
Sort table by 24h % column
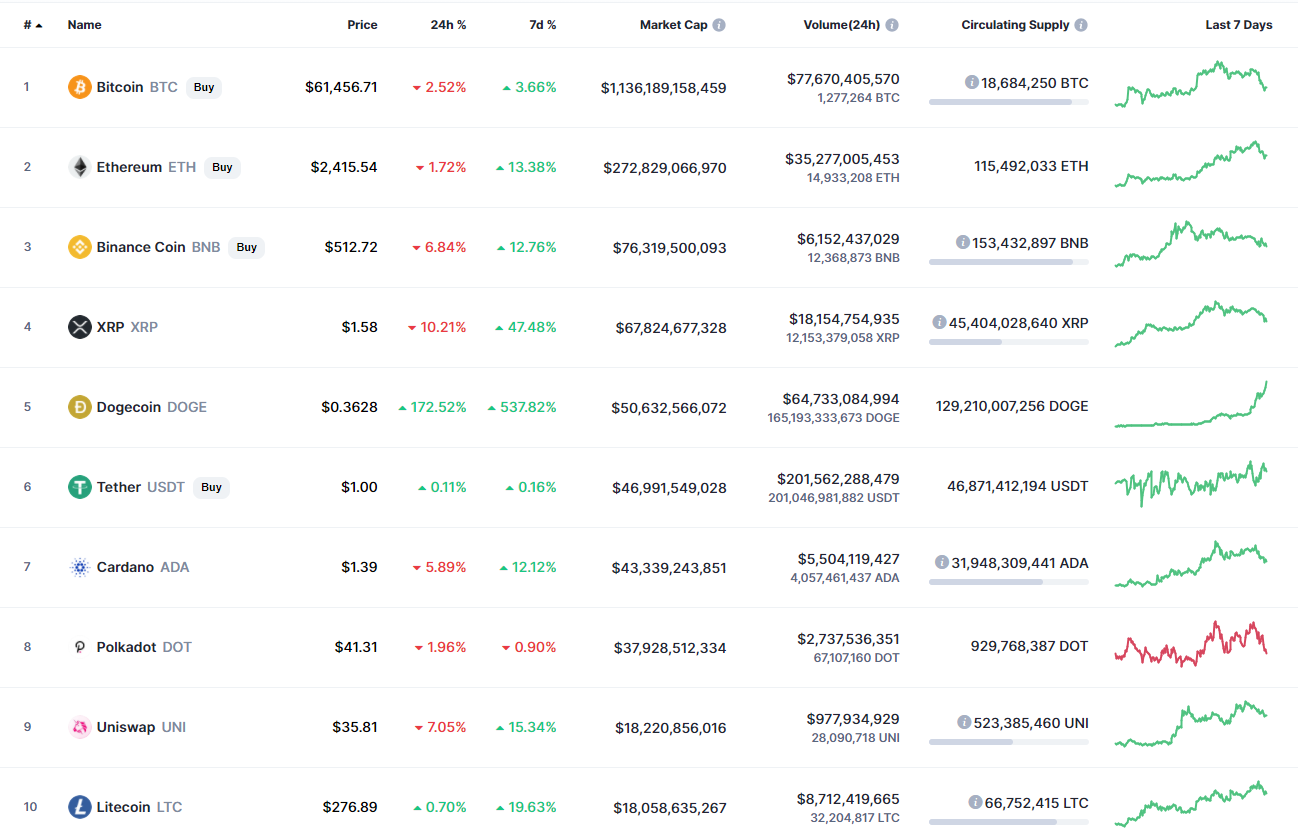coord(448,25)
